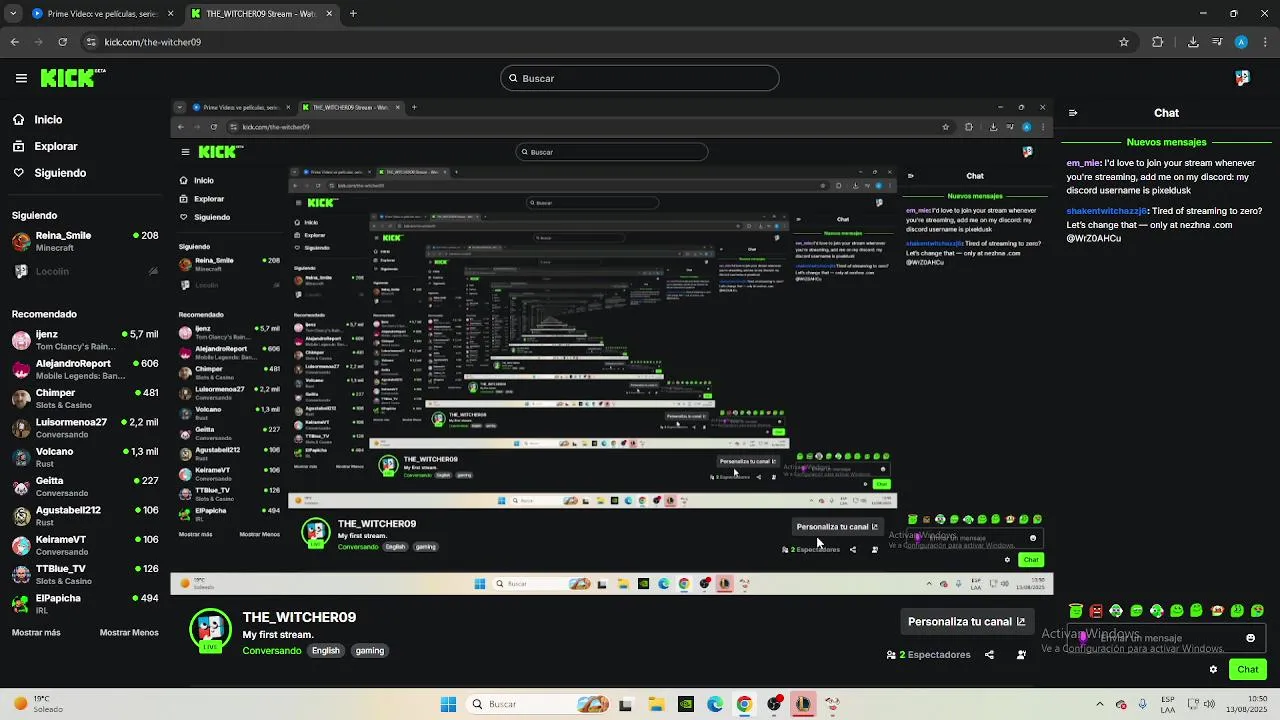This screenshot has height=720, width=1280.
Task: Open a new browser tab
Action: (x=353, y=14)
